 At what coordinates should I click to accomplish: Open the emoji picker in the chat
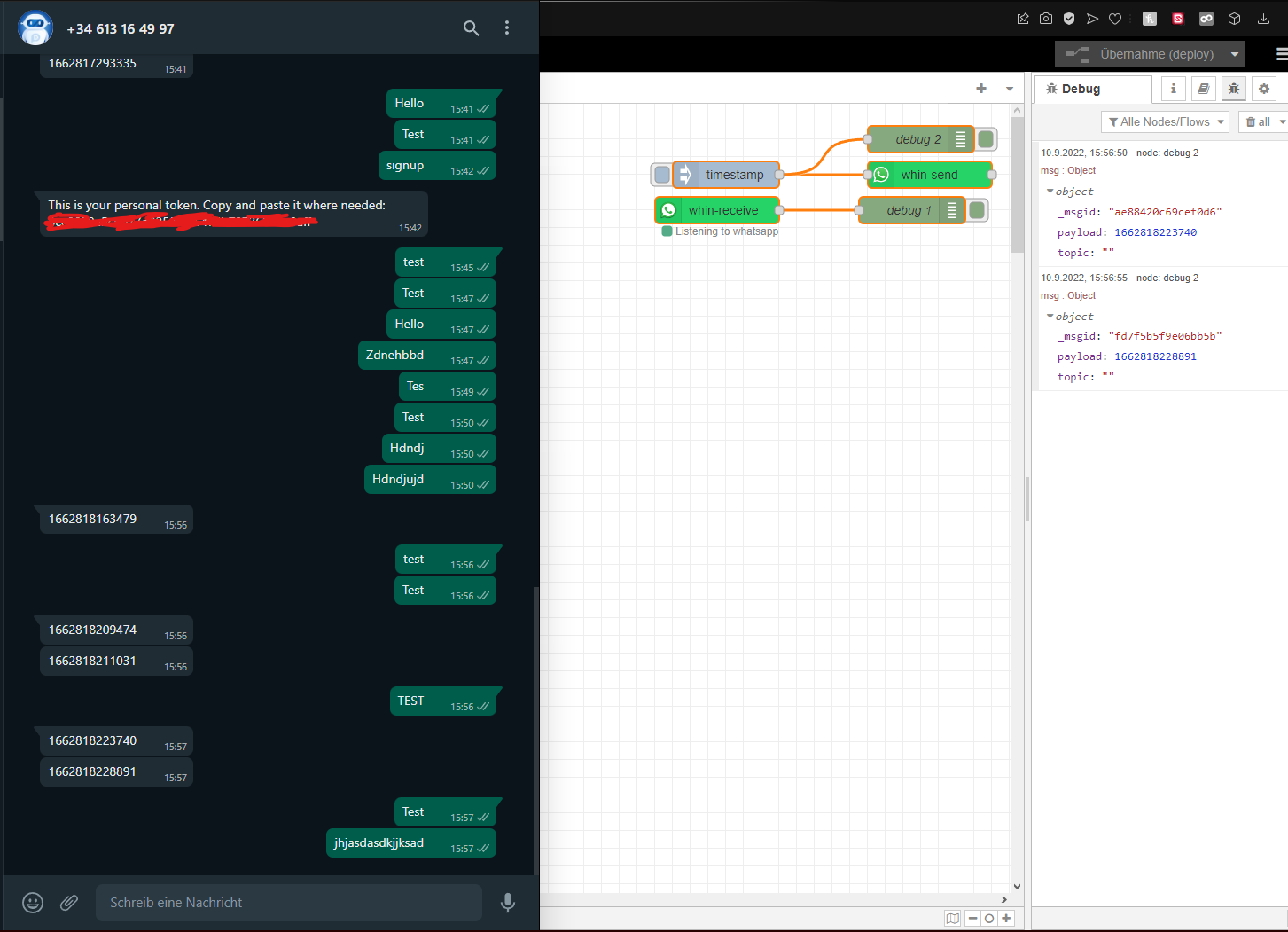coord(33,902)
